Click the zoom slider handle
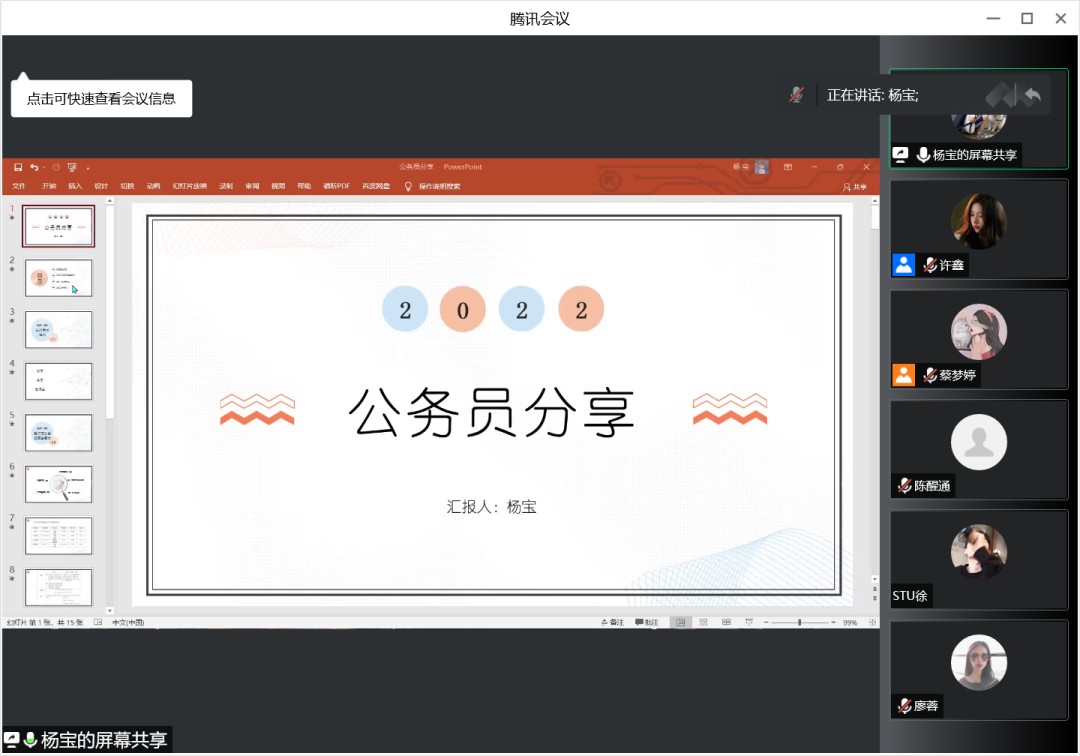The height and width of the screenshot is (756, 1080). [800, 622]
